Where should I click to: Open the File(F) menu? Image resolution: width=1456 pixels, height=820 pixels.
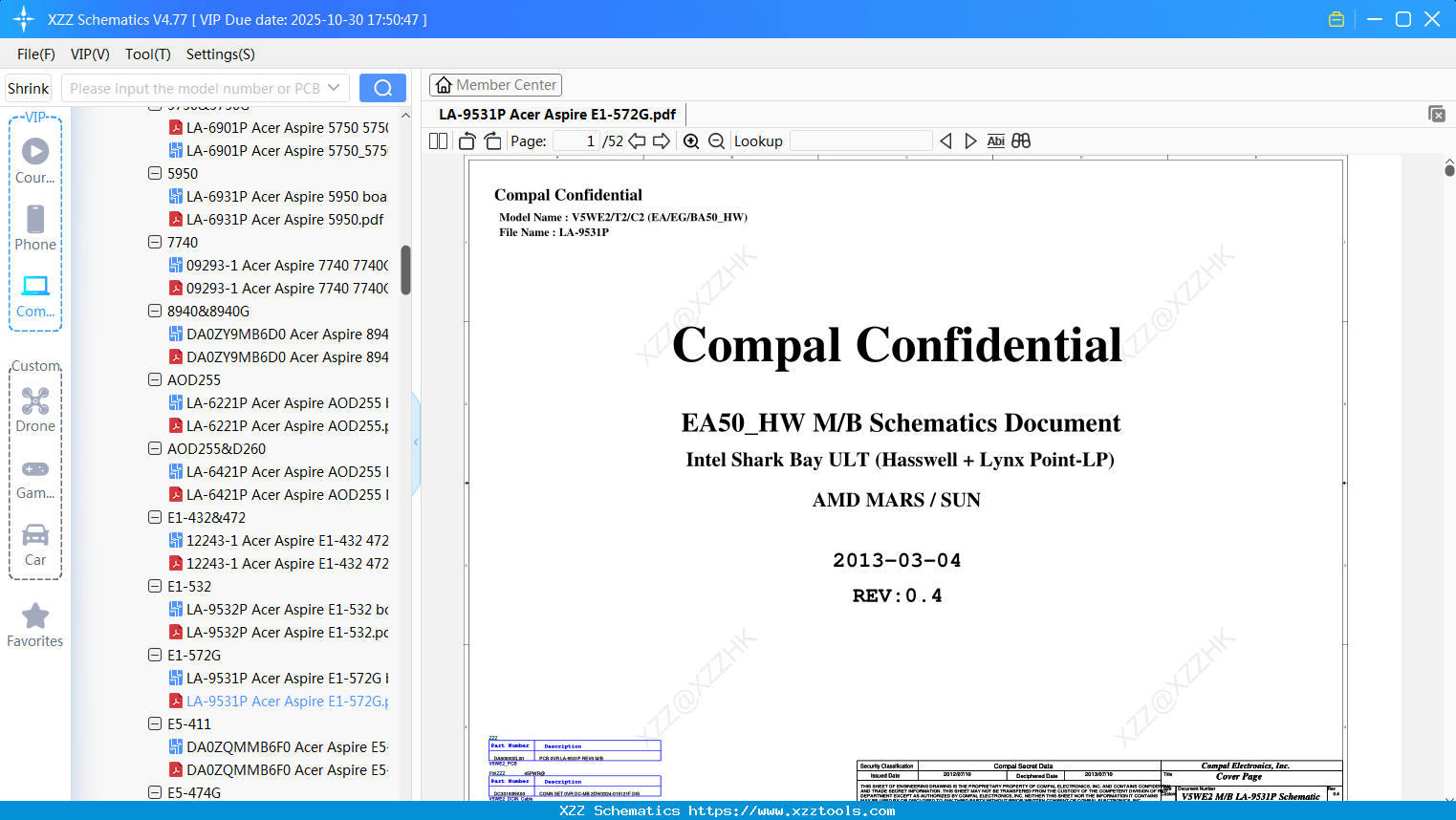[x=36, y=54]
